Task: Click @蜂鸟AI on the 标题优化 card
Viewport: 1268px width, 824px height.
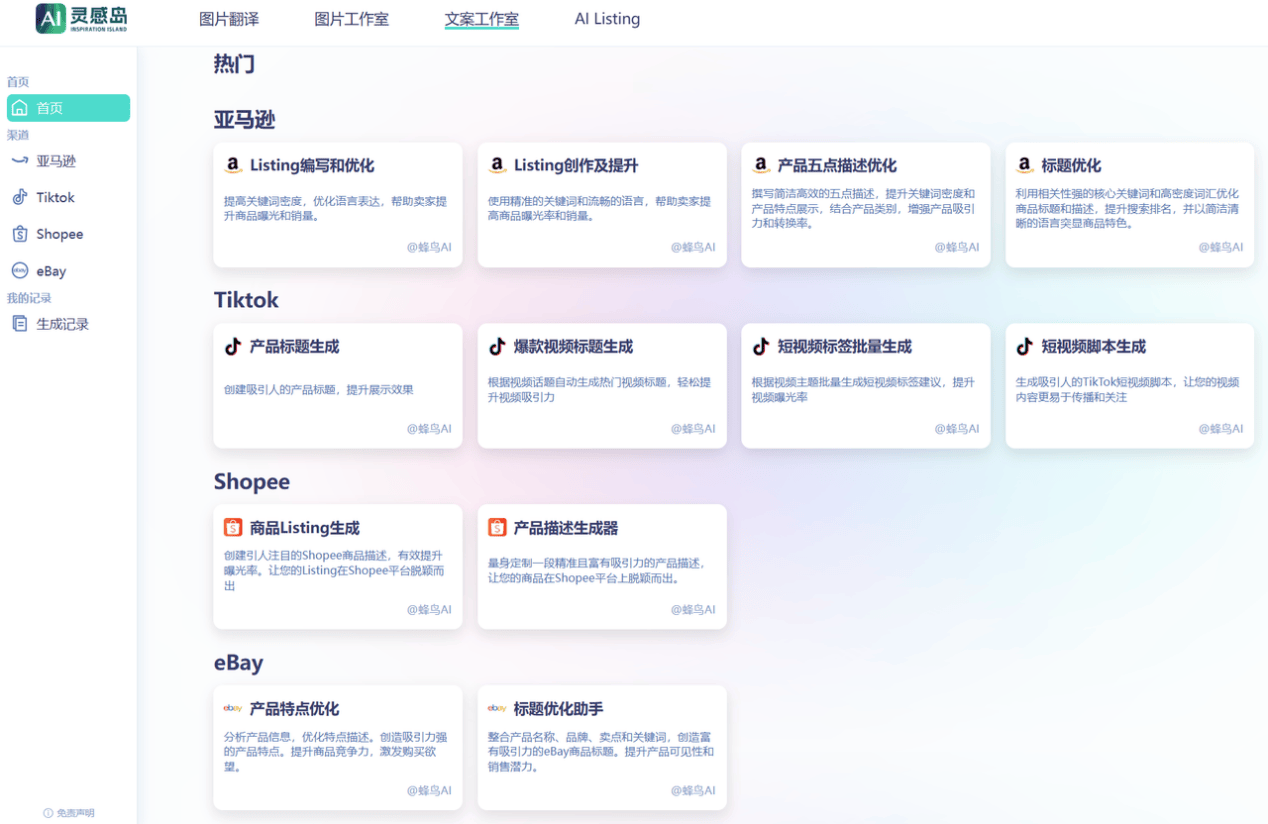Action: 1221,247
